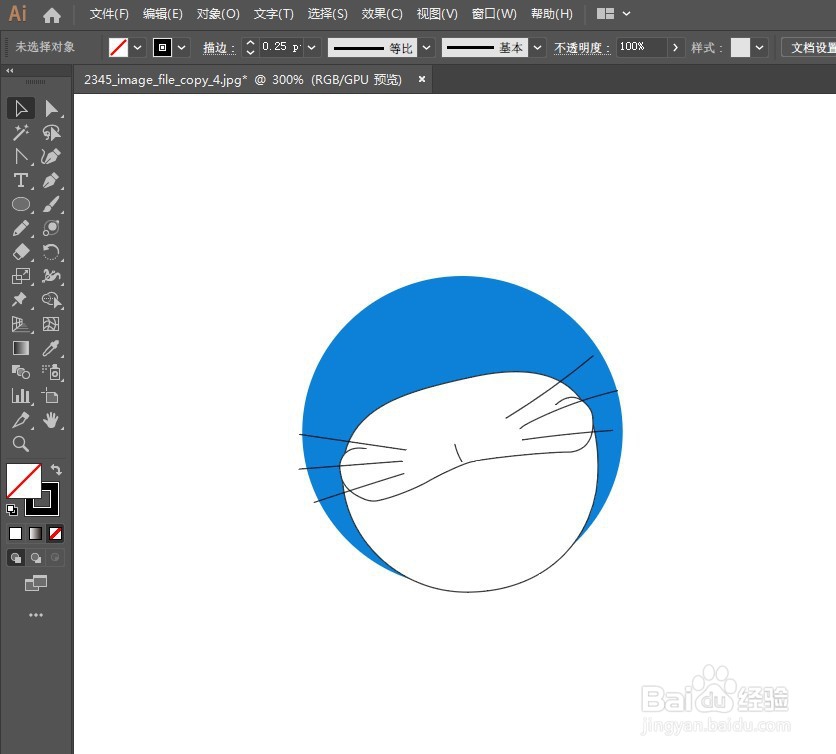Set paint mode to Gradient
836x754 pixels.
point(35,533)
